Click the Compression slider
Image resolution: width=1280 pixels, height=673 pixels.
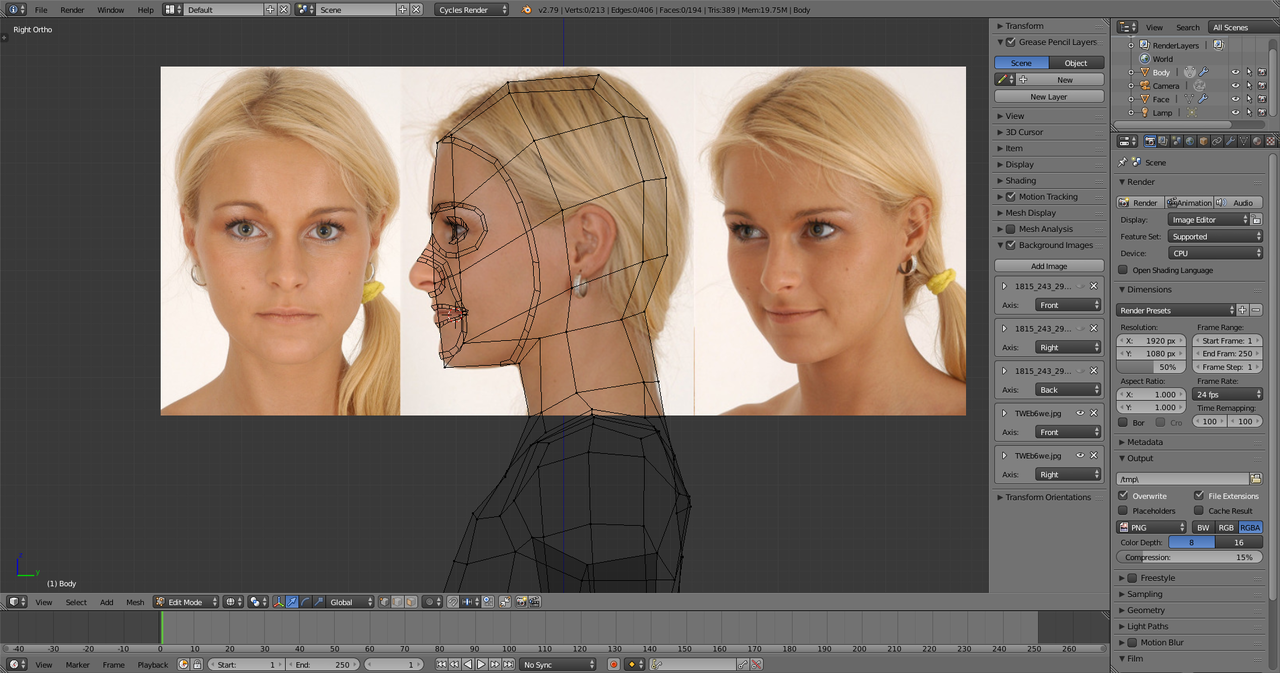point(1189,557)
